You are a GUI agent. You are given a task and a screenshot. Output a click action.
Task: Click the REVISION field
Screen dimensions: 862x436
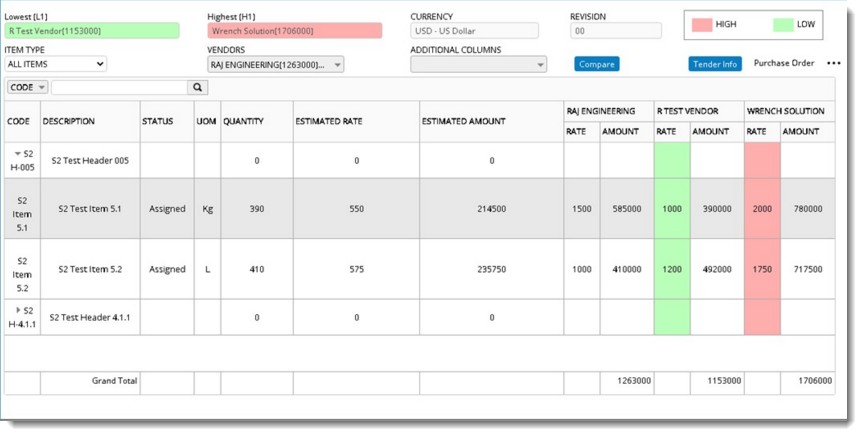[x=615, y=31]
